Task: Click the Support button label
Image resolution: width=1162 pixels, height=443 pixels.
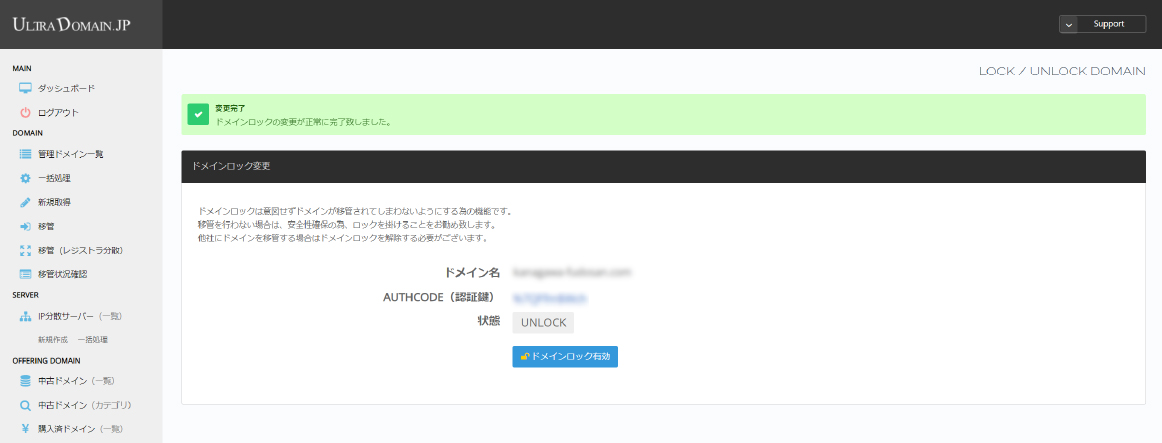Action: click(1109, 24)
